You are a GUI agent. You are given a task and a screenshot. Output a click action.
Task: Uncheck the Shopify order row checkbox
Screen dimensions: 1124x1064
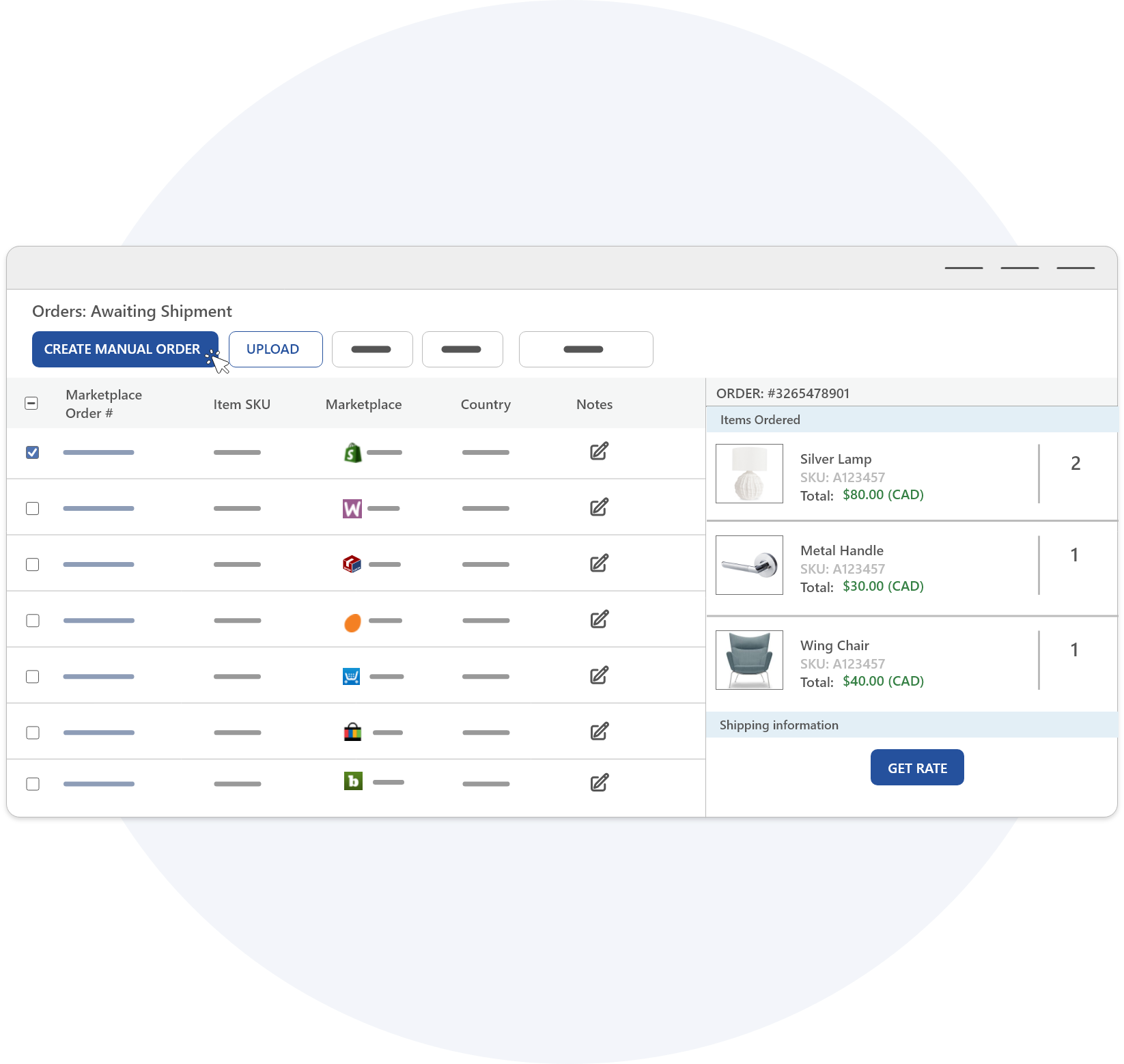coord(32,452)
